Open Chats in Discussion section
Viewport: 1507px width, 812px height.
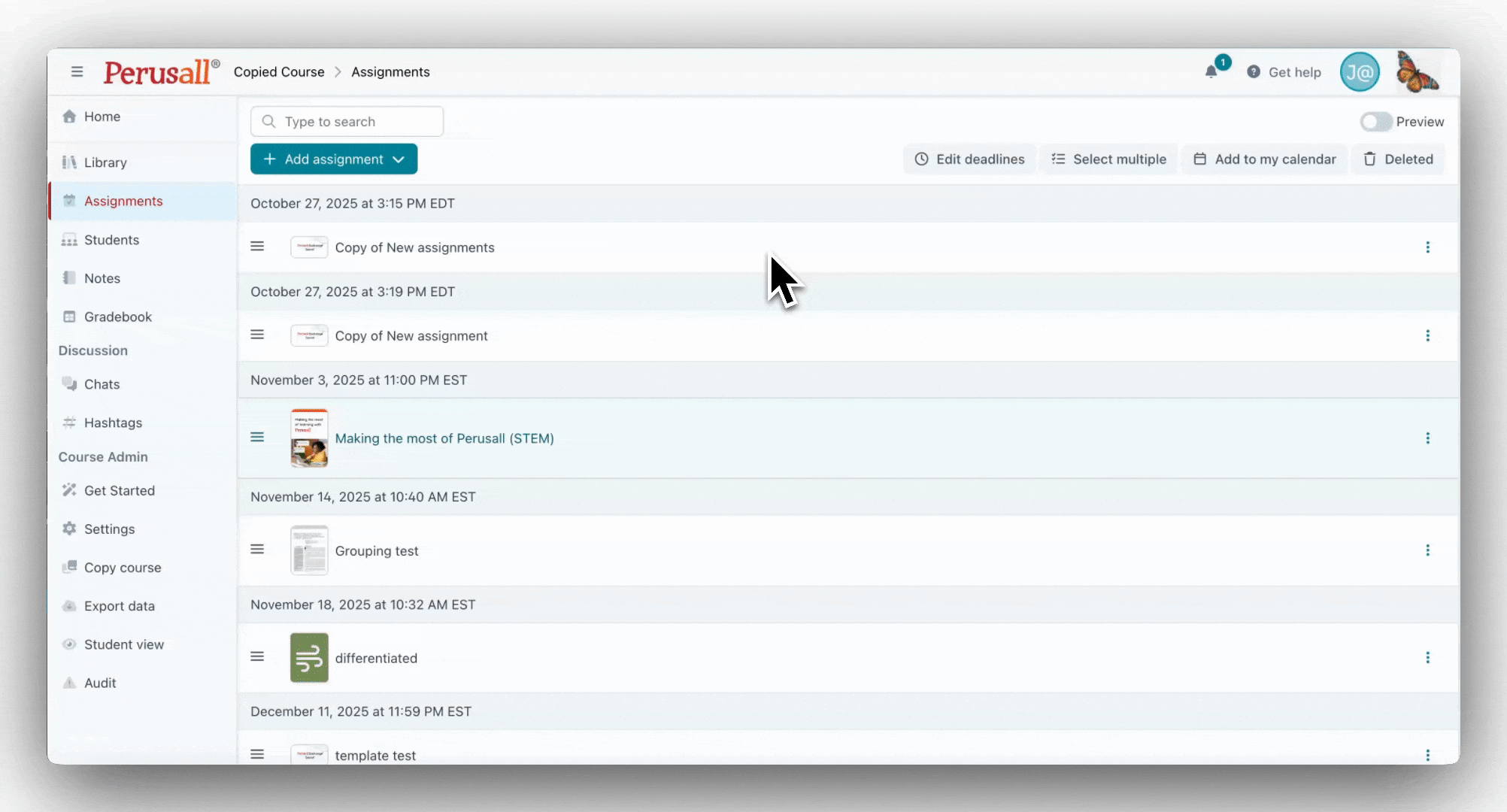(102, 384)
